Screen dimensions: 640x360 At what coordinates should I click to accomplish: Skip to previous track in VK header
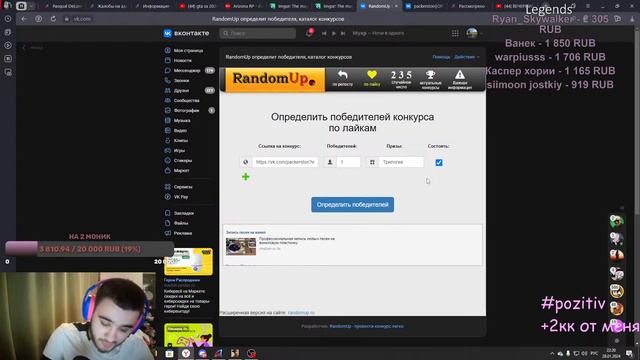[x=324, y=33]
